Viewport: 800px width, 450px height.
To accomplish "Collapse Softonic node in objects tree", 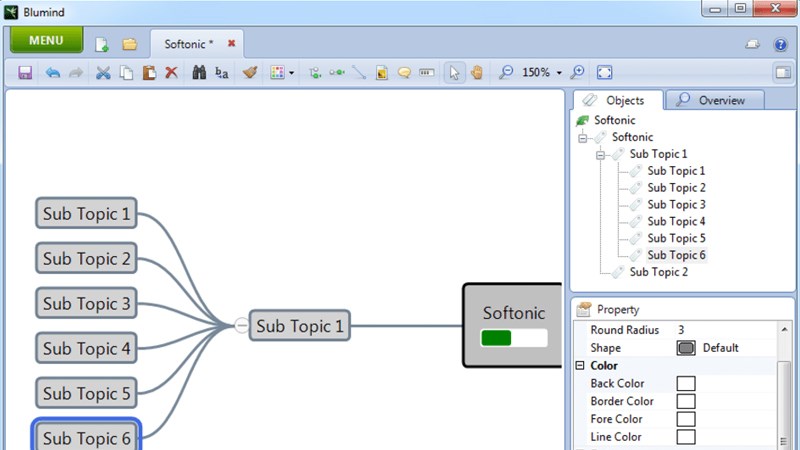I will [x=583, y=138].
